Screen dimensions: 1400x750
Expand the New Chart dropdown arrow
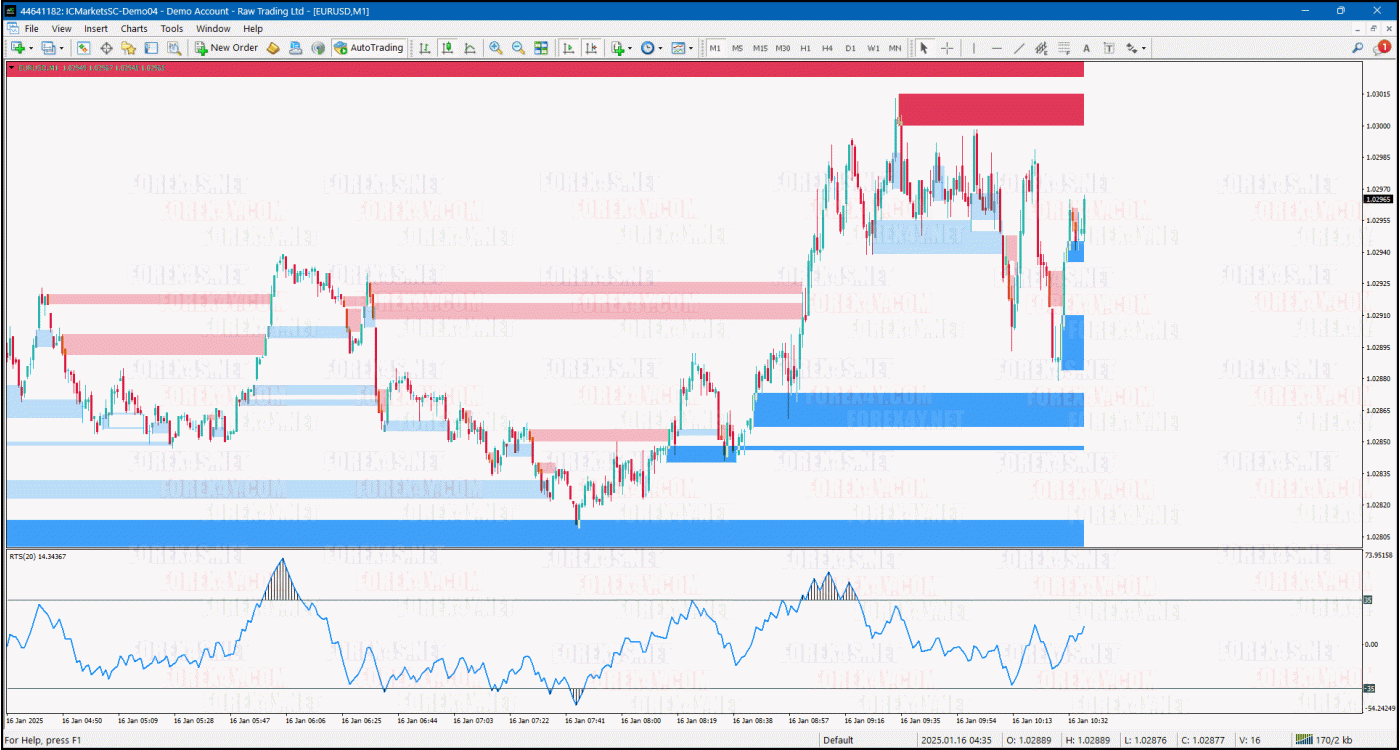pyautogui.click(x=31, y=48)
